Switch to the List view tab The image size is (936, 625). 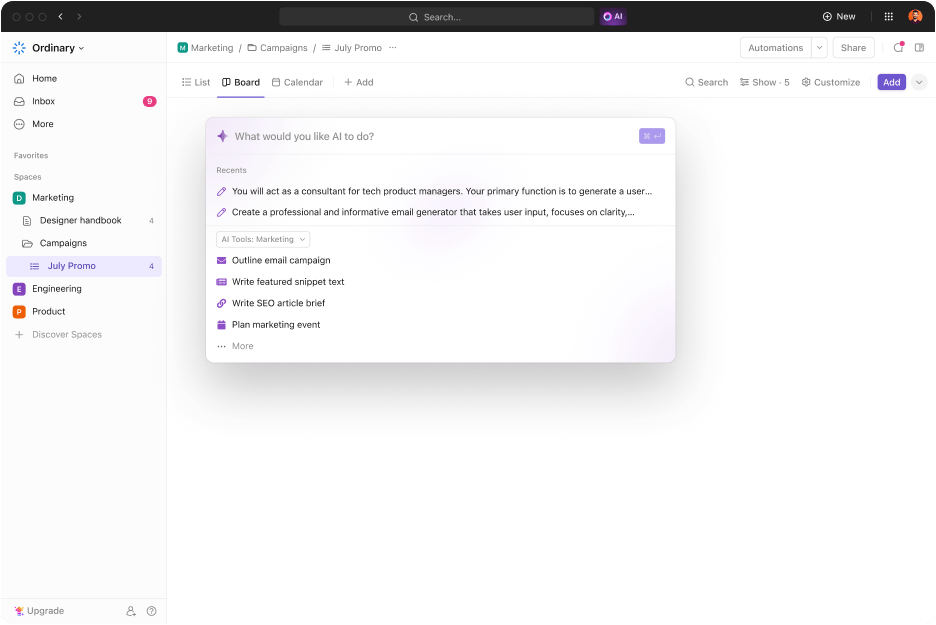tap(195, 82)
